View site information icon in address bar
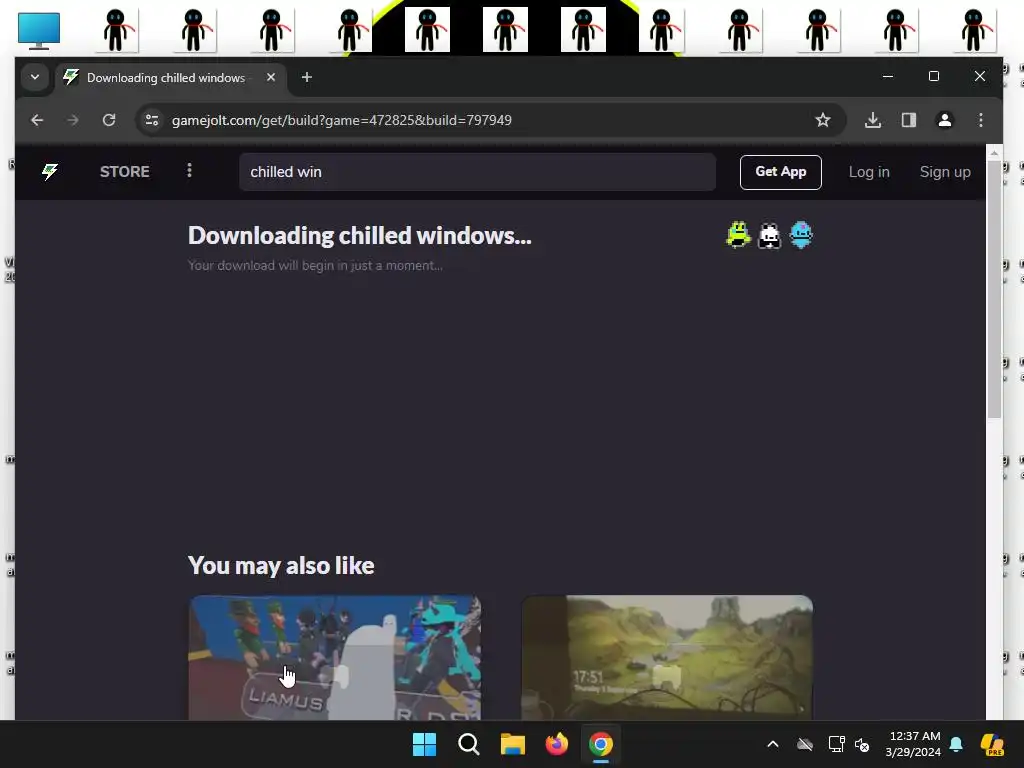Viewport: 1024px width, 768px height. coord(152,120)
